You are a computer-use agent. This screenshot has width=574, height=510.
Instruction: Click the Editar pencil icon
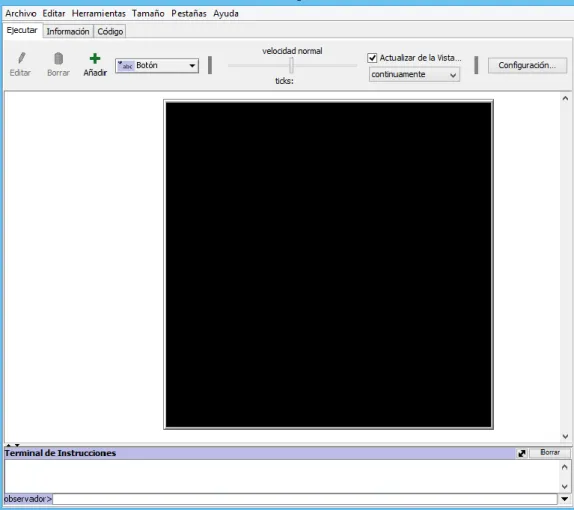point(21,58)
